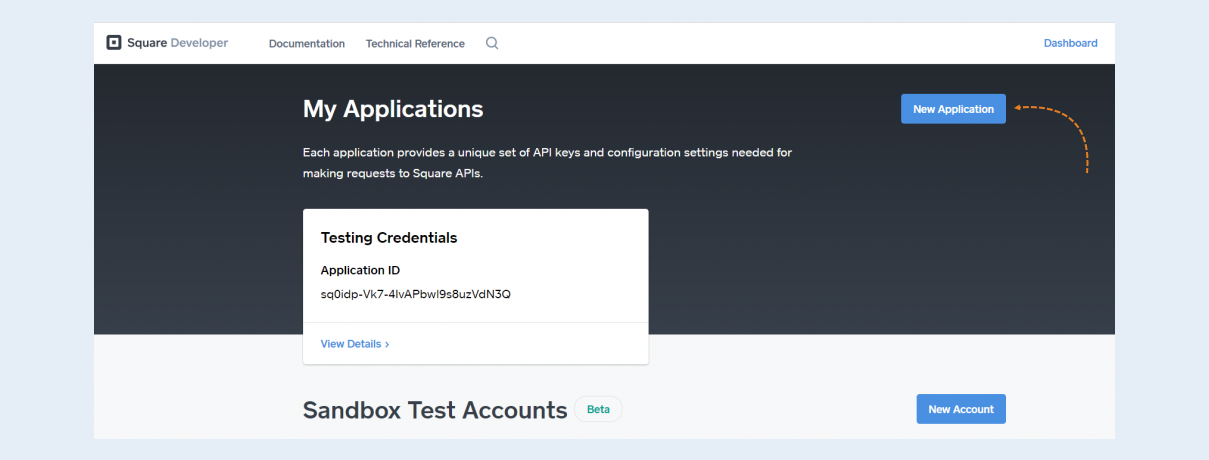This screenshot has height=460, width=1209.
Task: Go to the Dashboard link
Action: [x=1070, y=43]
